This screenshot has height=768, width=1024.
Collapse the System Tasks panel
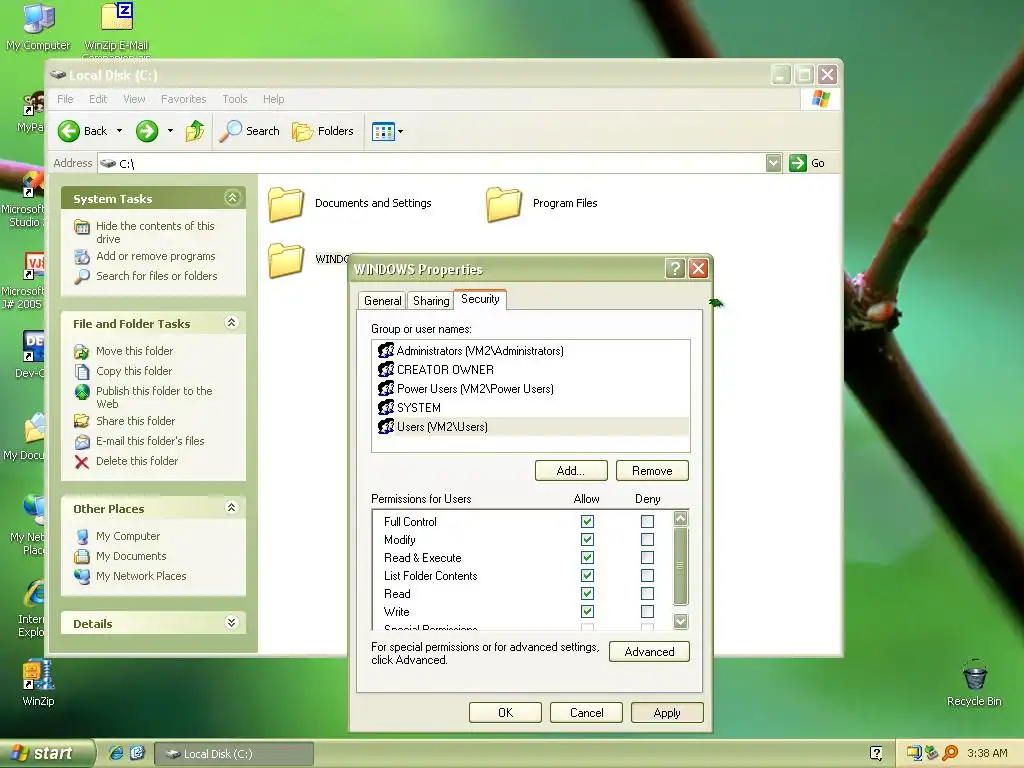[x=232, y=197]
